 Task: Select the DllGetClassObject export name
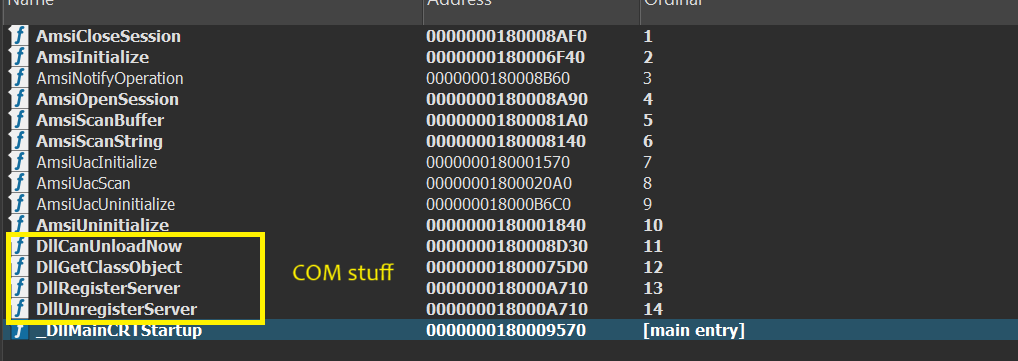(109, 267)
